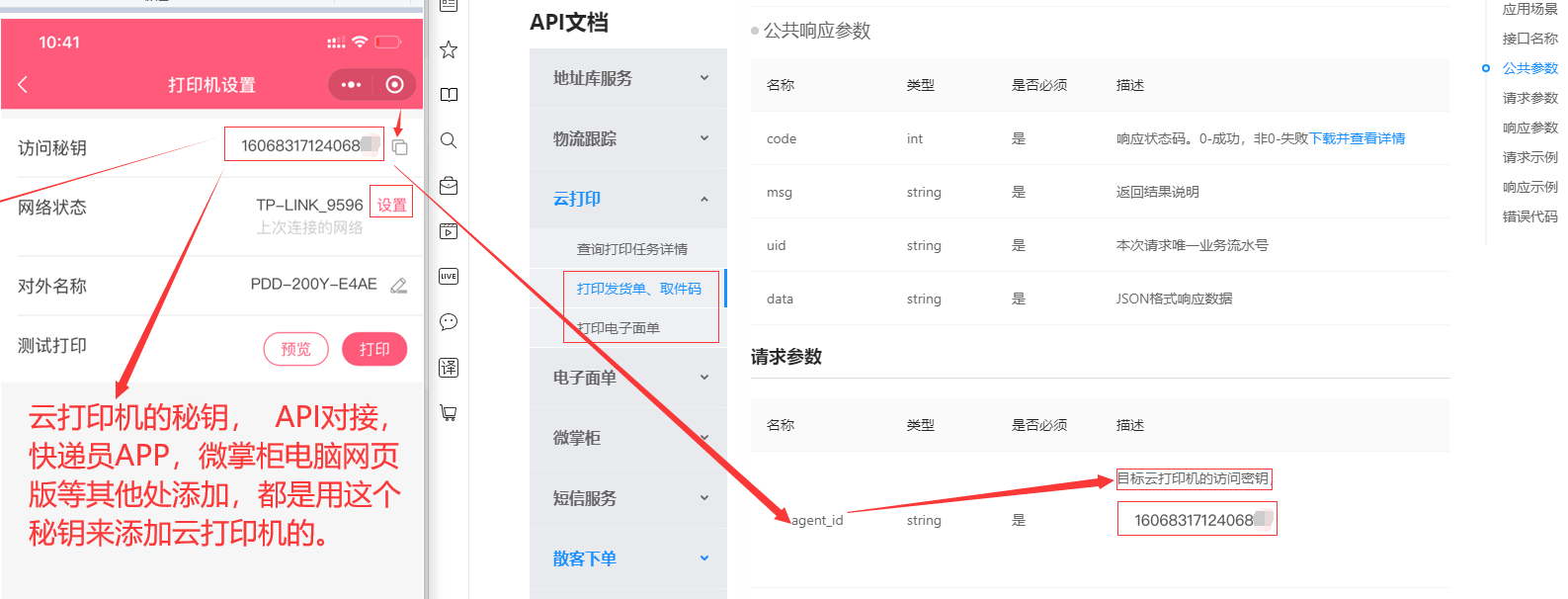Open the document icon atop the sidebar
Viewport: 1568px width, 599px height.
coord(449,5)
